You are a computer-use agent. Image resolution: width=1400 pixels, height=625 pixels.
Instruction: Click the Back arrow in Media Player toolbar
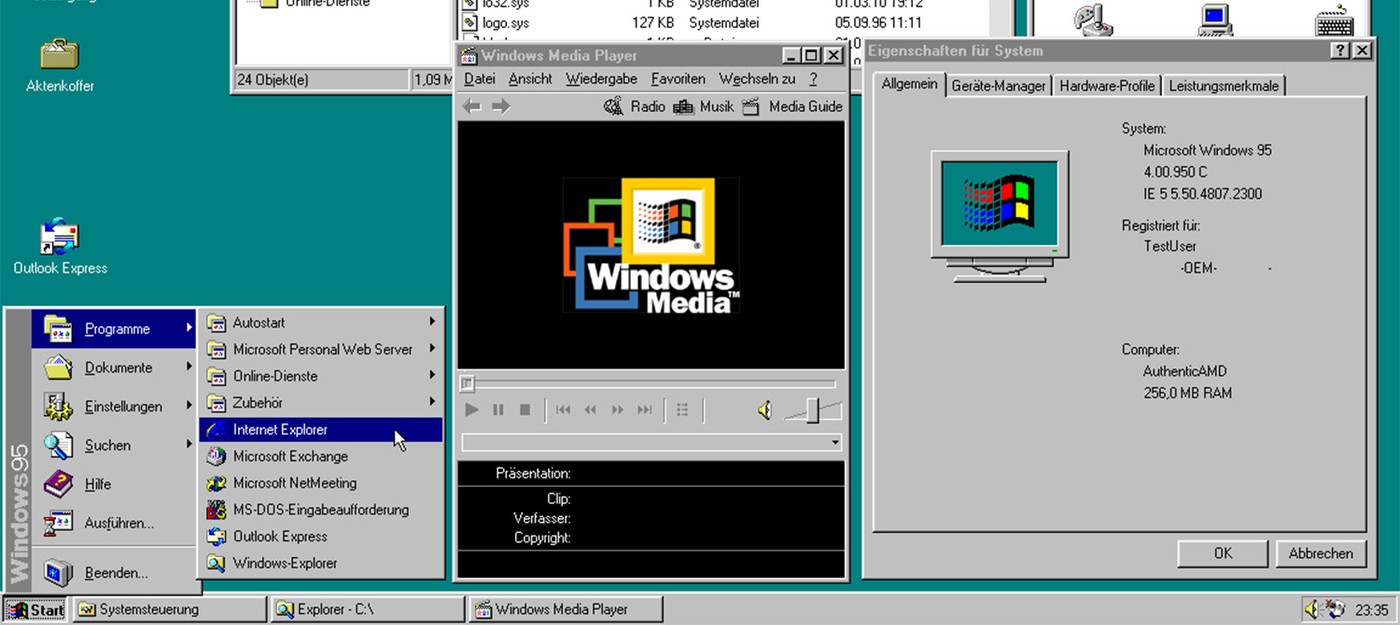pyautogui.click(x=472, y=106)
